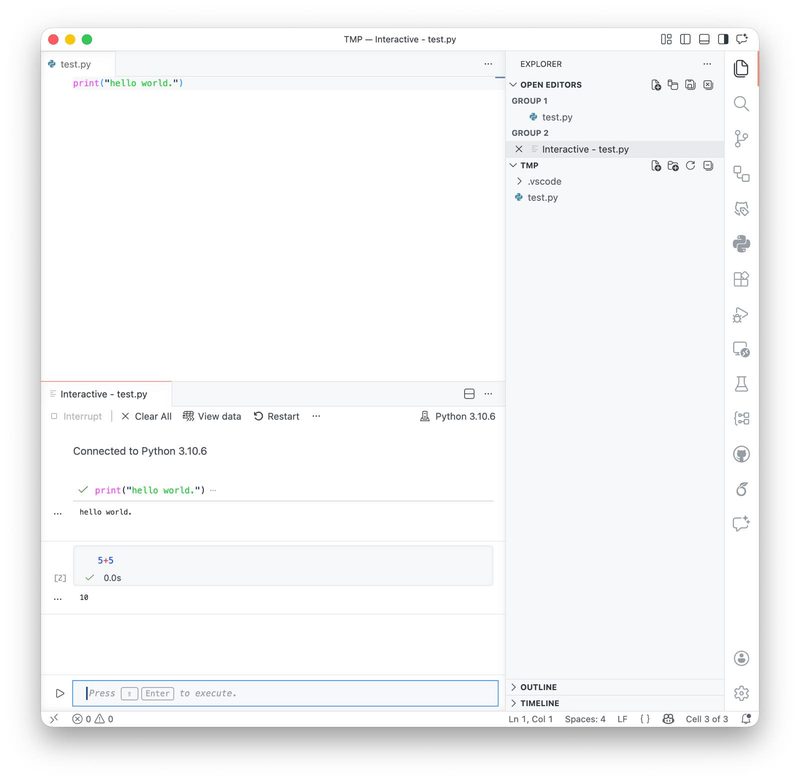This screenshot has height=781, width=800.
Task: Expand the OUTLINE section
Action: coord(513,687)
